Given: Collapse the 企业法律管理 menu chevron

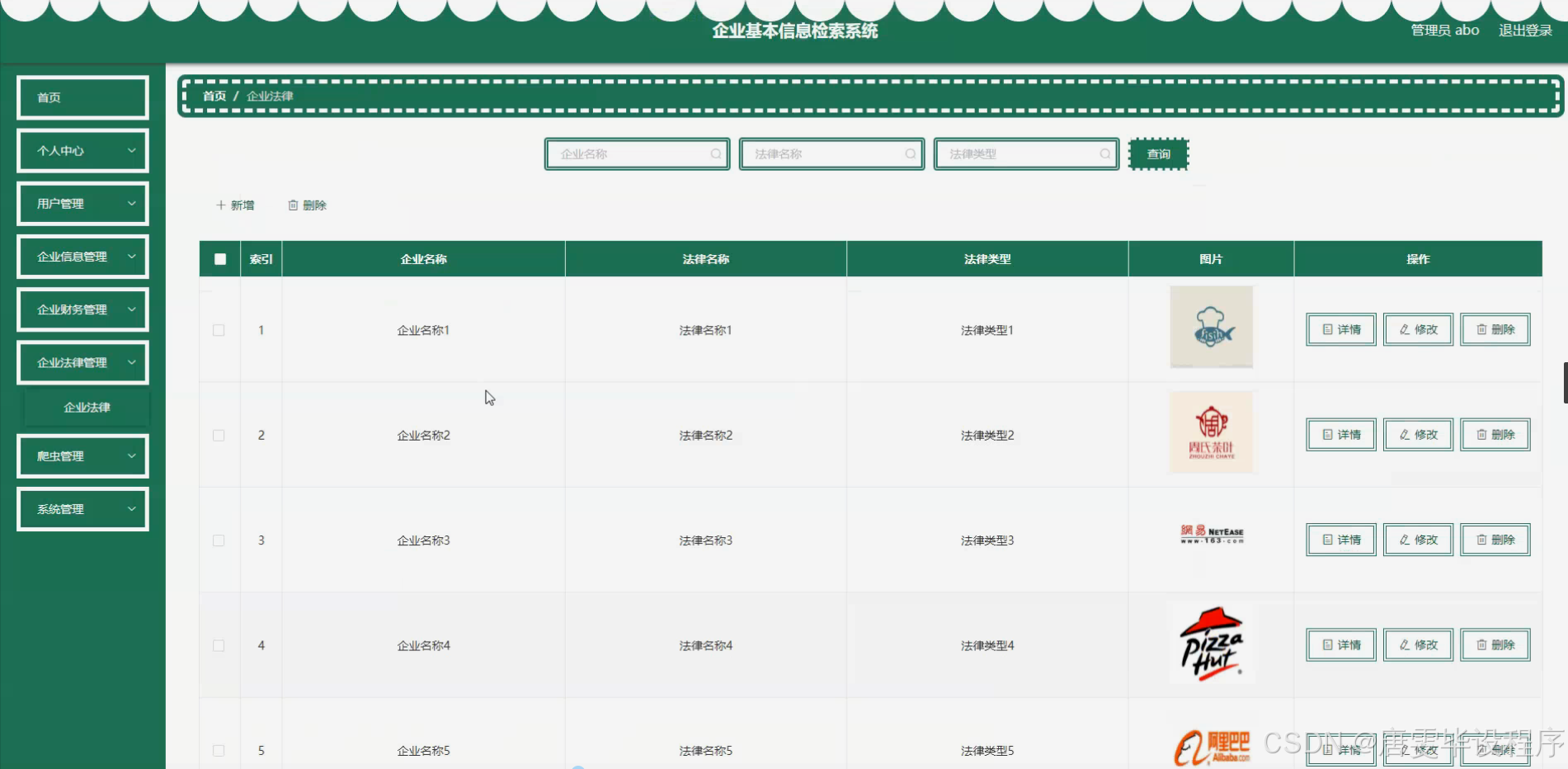Looking at the screenshot, I should 131,362.
